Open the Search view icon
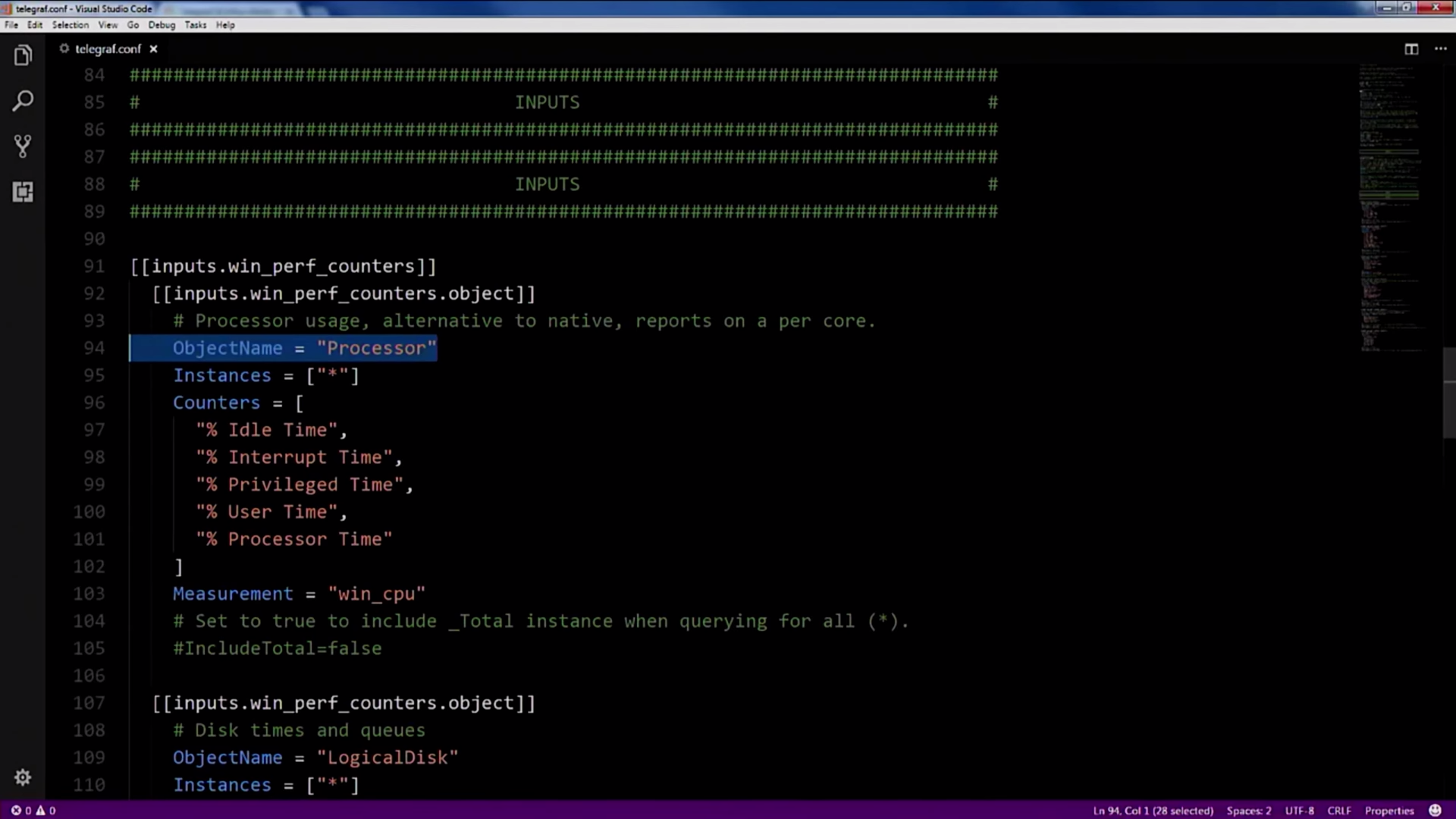The width and height of the screenshot is (1456, 819). pos(23,101)
